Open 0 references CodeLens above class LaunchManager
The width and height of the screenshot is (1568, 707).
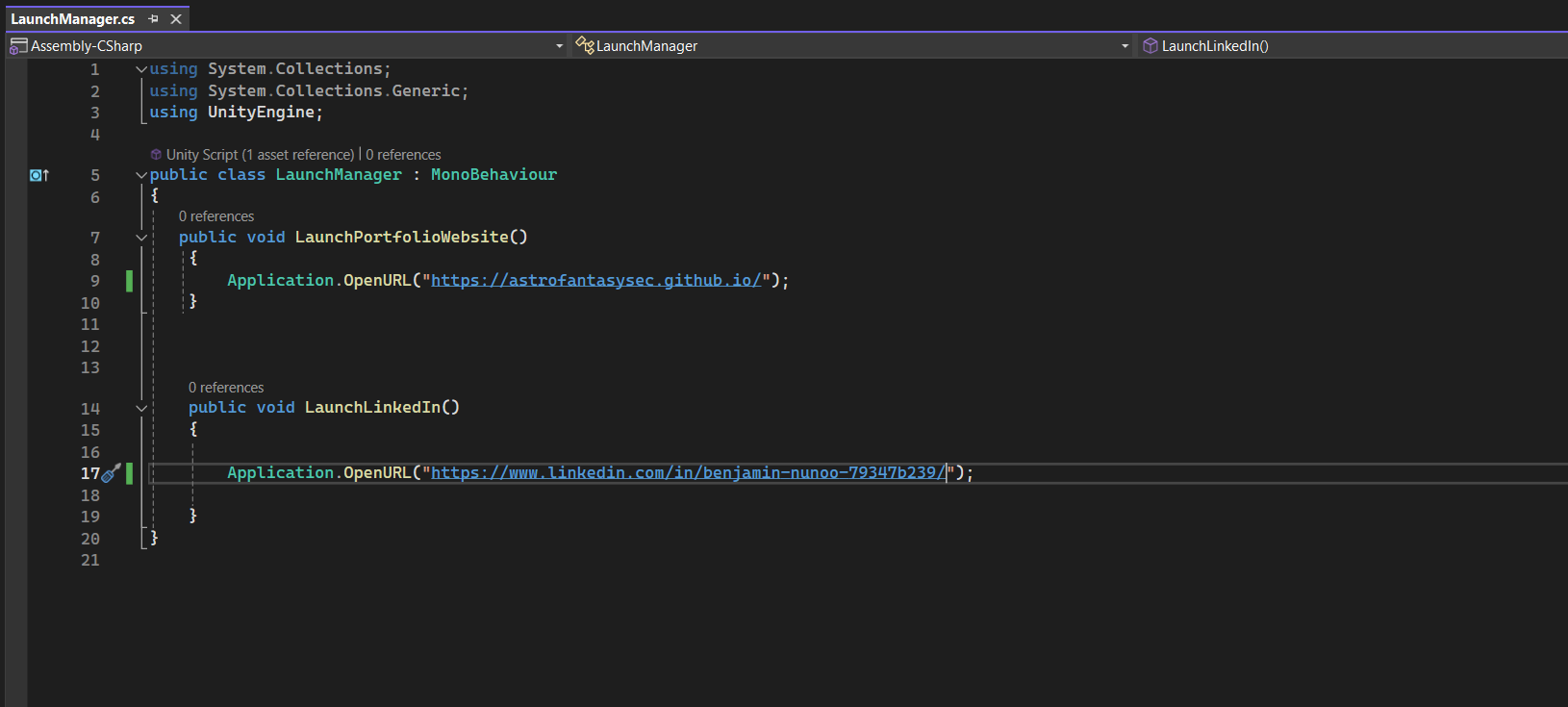tap(403, 155)
